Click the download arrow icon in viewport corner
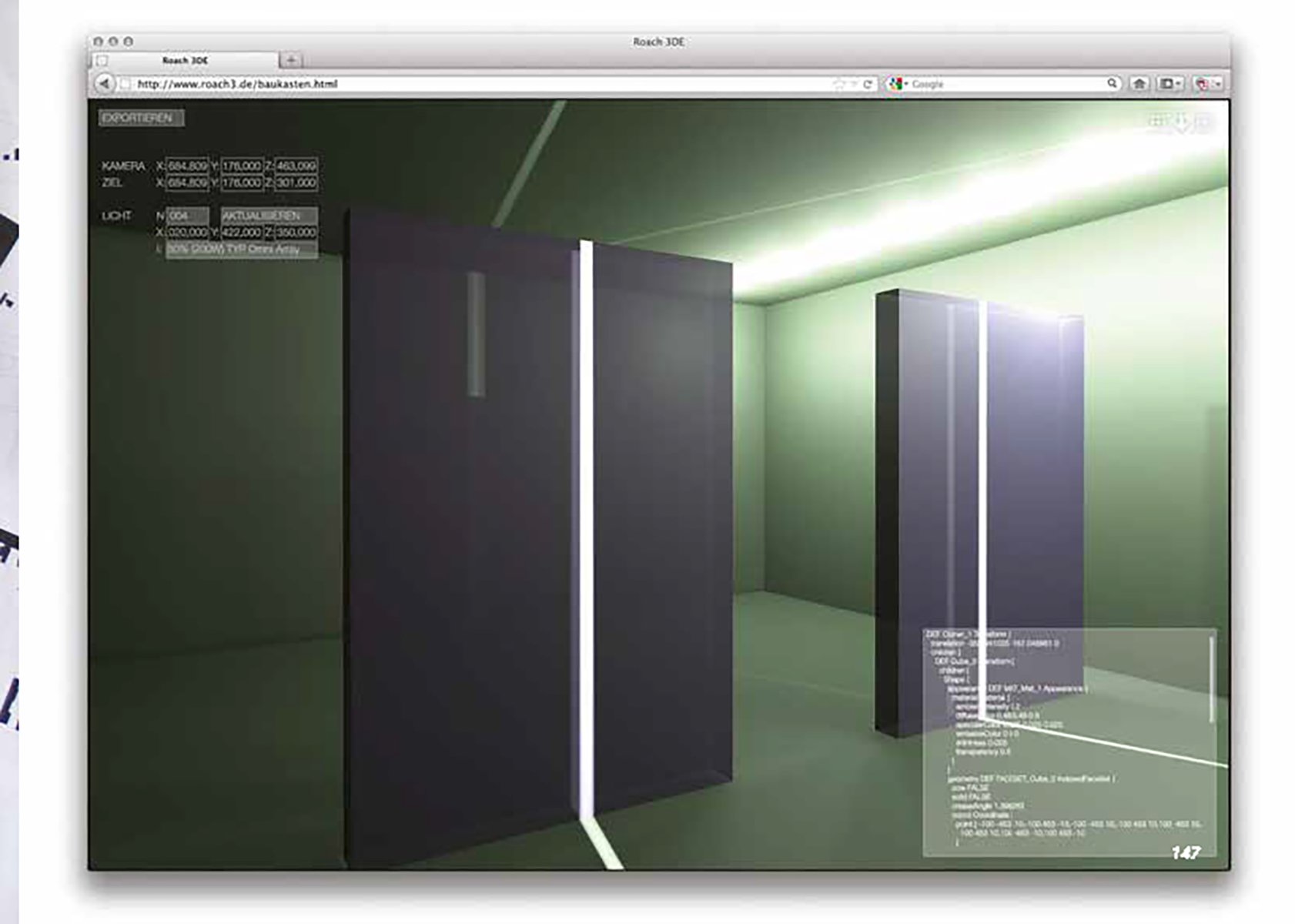Screen dimensions: 1295x924 click(1181, 122)
